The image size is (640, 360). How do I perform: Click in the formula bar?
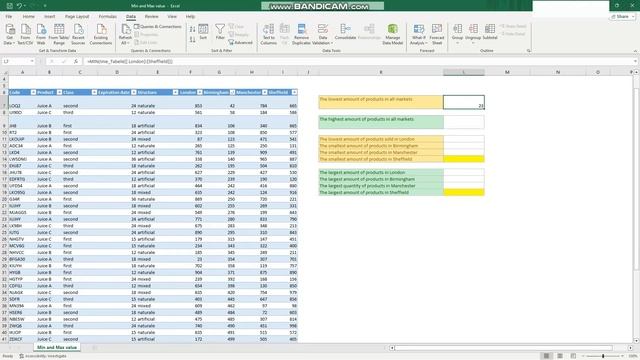click(358, 61)
